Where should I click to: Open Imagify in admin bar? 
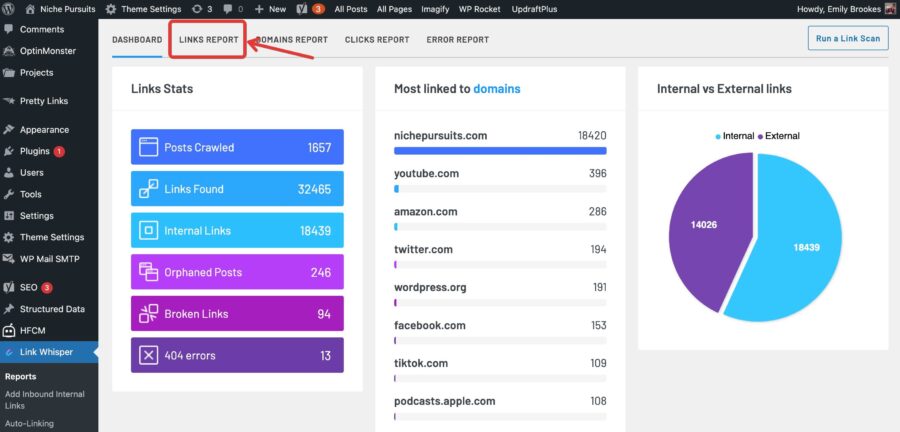[x=435, y=9]
